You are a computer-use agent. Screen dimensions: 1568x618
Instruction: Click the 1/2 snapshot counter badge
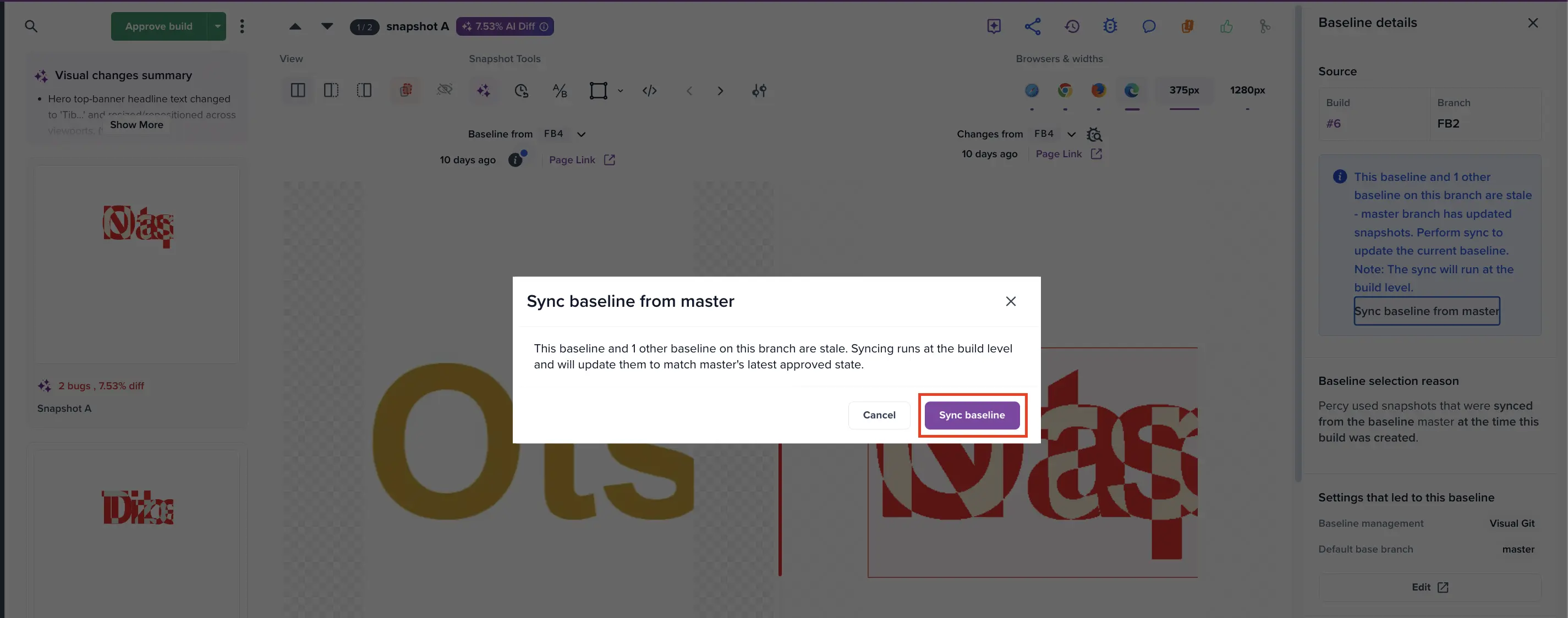(365, 27)
